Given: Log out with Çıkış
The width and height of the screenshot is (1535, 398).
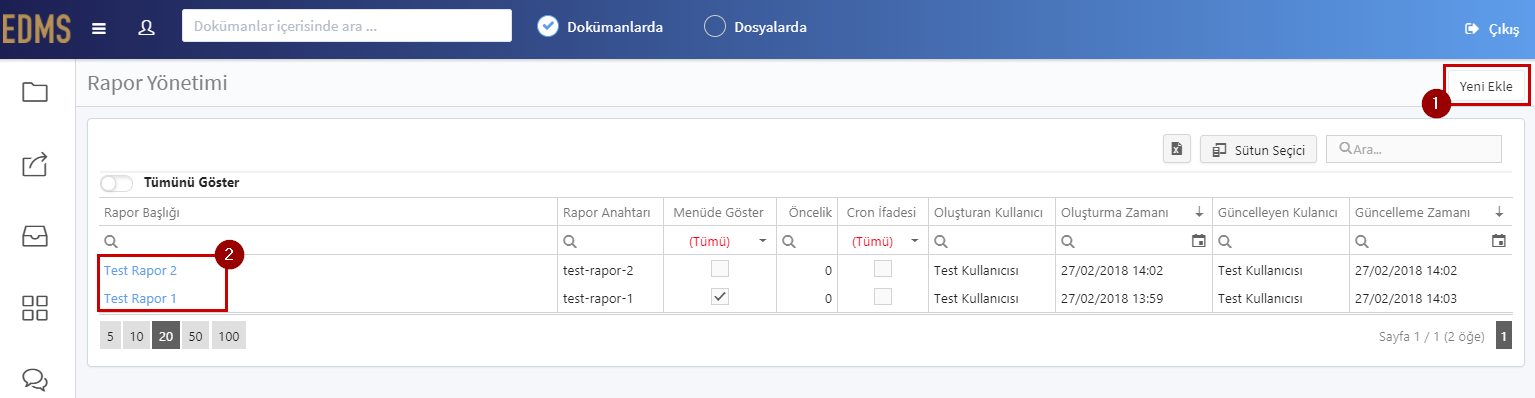Looking at the screenshot, I should click(x=1492, y=29).
